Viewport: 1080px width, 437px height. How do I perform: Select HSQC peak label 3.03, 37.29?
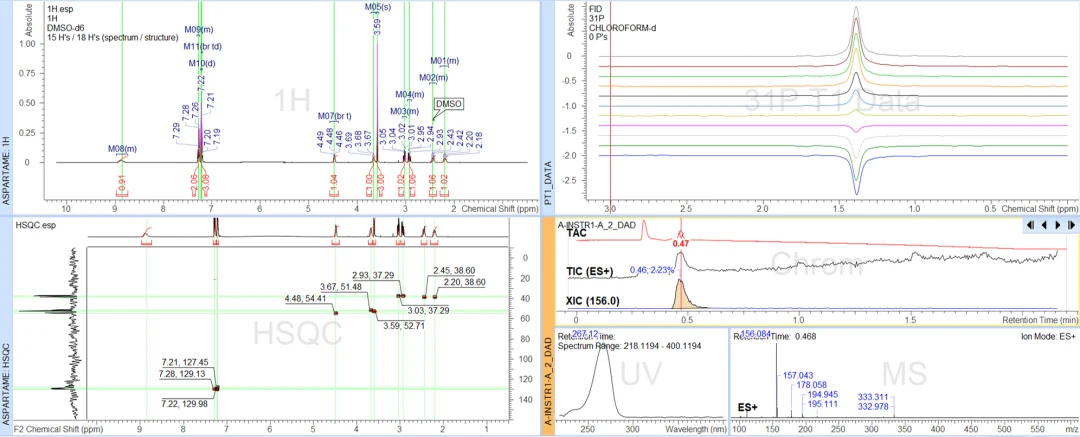pyautogui.click(x=427, y=311)
